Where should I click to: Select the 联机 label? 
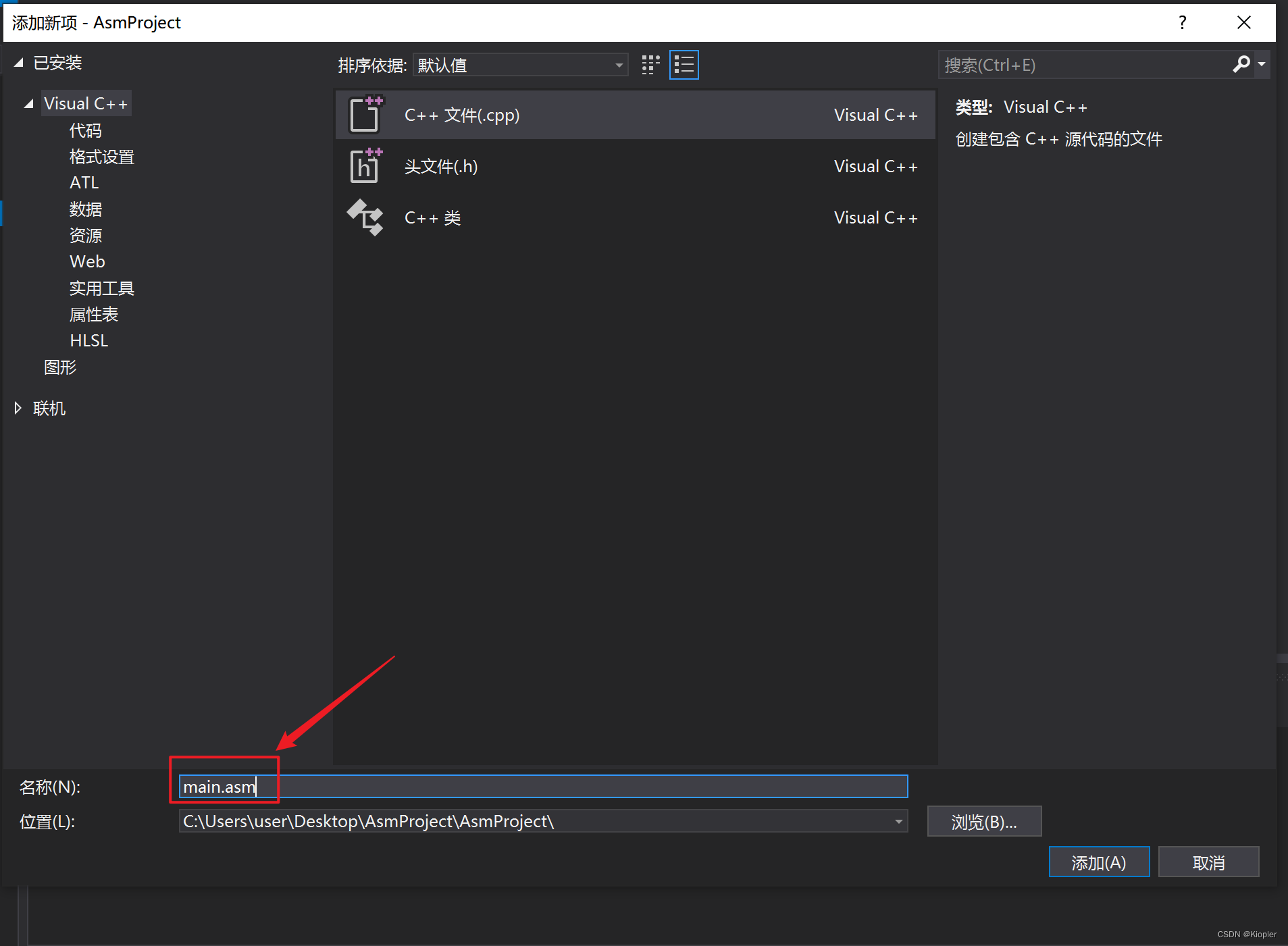point(49,408)
